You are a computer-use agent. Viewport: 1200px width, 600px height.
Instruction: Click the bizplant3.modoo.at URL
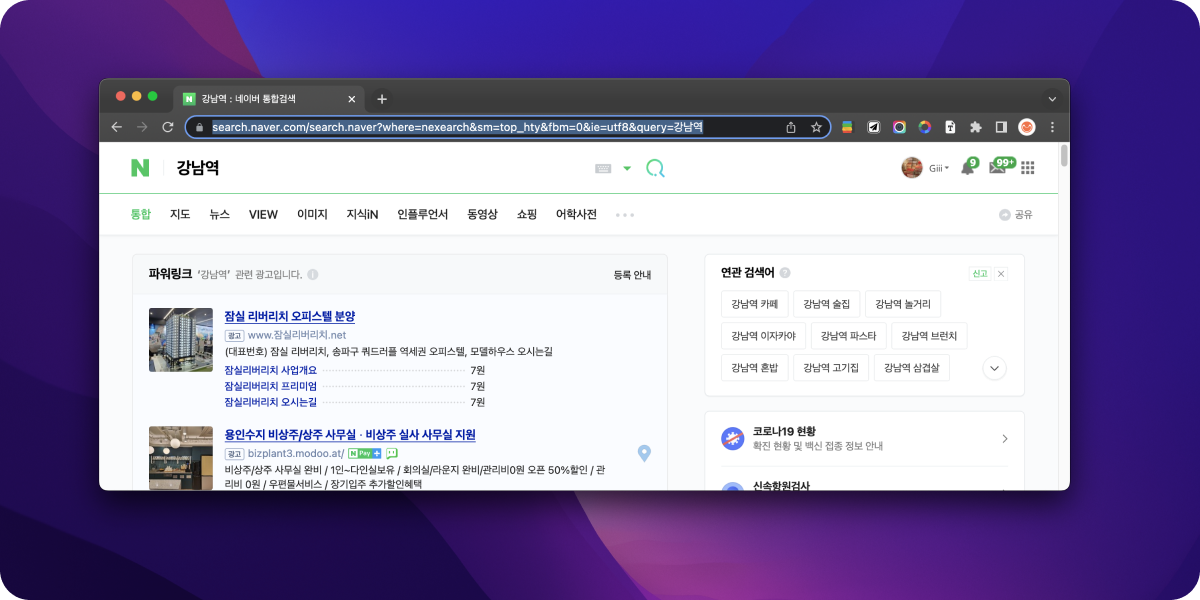pos(295,453)
